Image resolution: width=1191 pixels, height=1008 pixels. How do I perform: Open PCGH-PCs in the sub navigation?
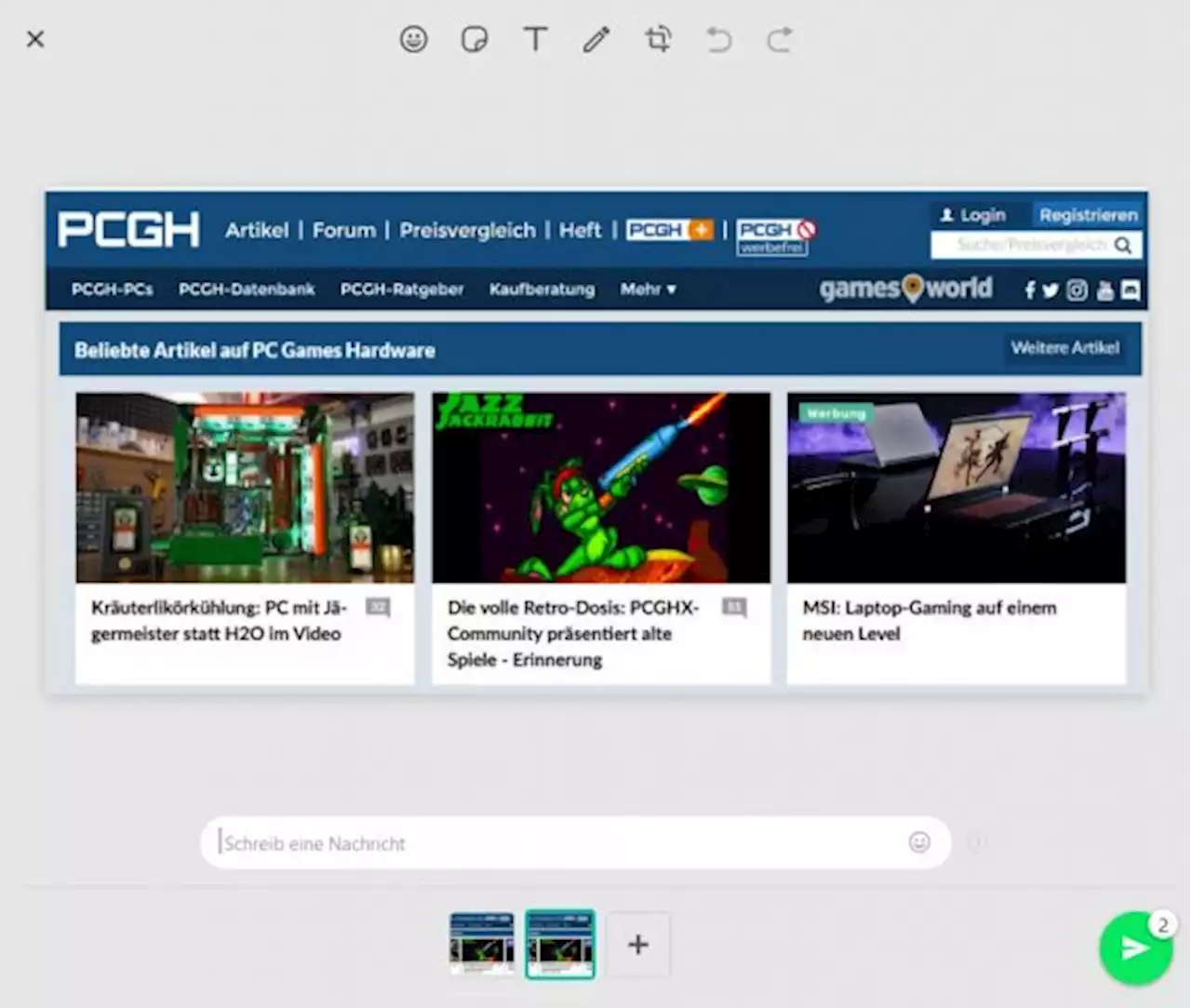[x=112, y=289]
